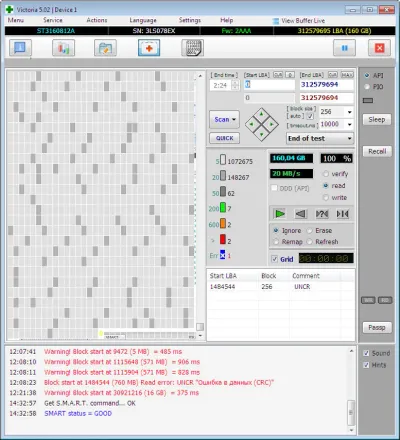Start scan with green play button
400x440 pixels.
[280, 214]
